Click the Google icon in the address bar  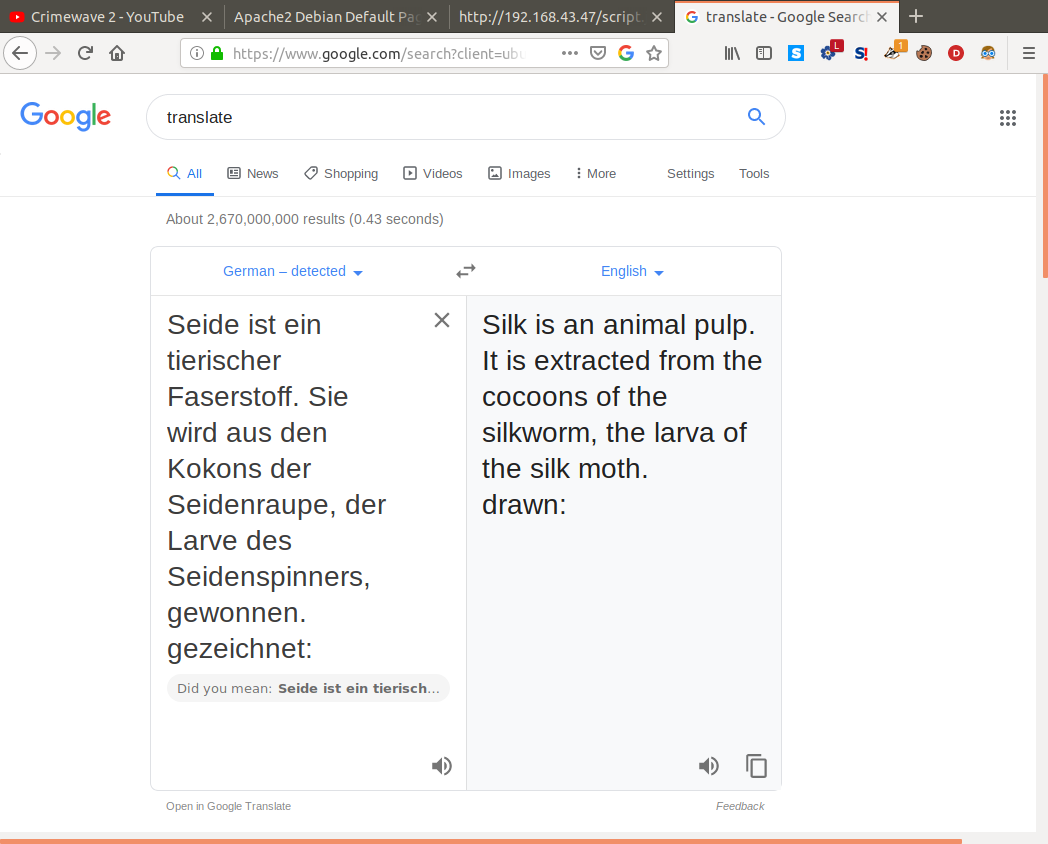pos(626,53)
